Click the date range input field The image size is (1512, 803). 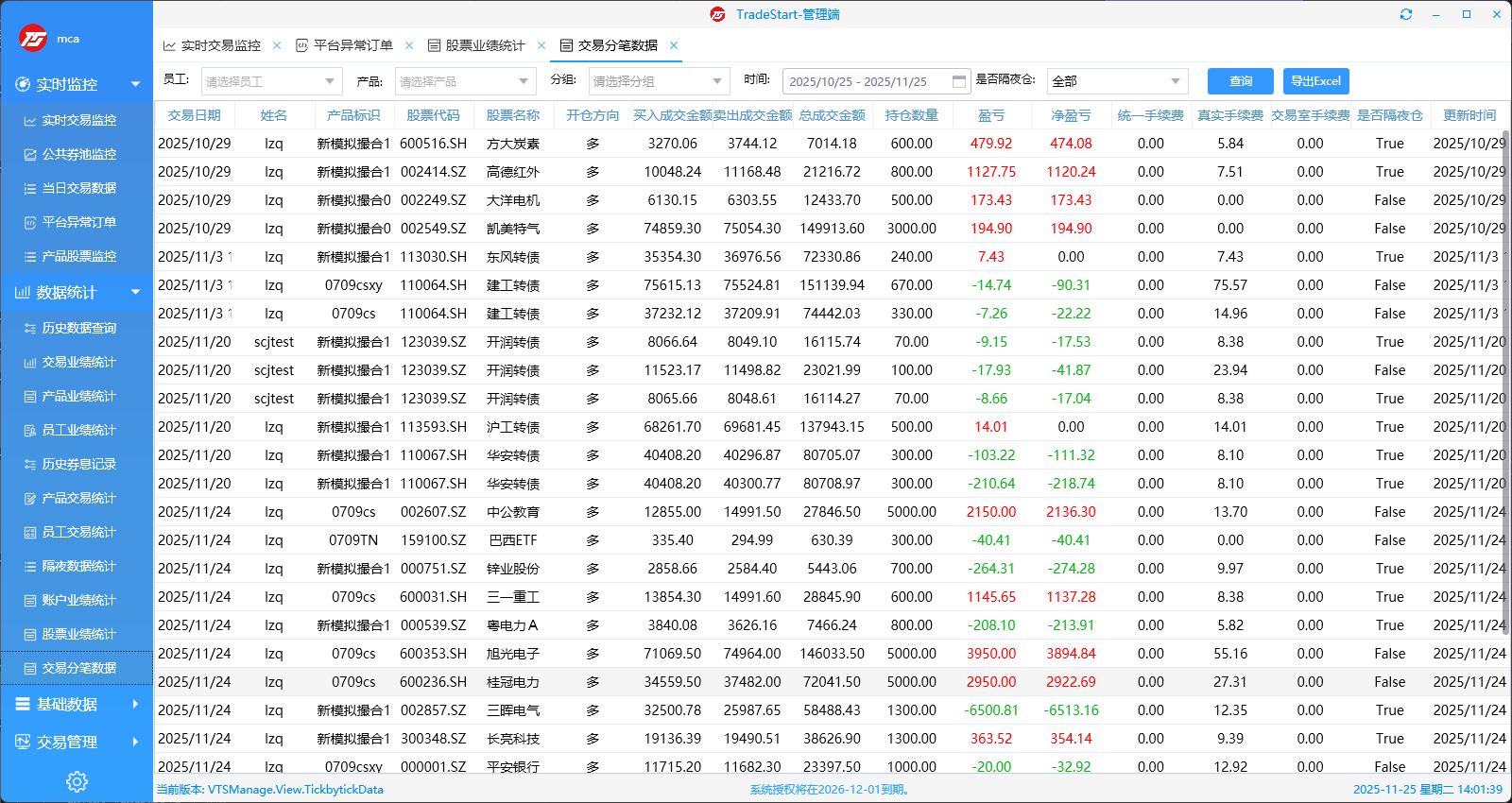877,81
